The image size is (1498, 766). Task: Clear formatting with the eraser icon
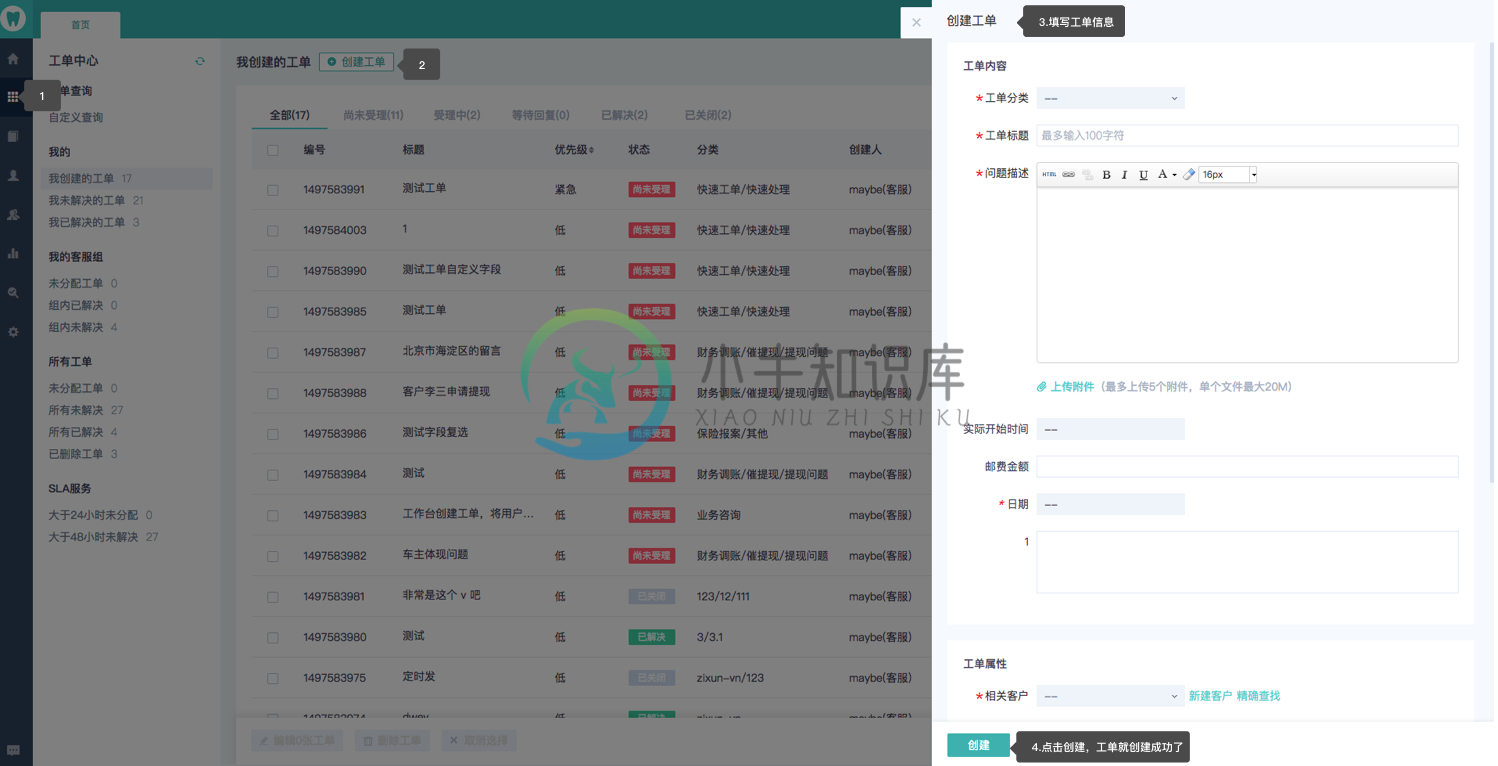1189,175
